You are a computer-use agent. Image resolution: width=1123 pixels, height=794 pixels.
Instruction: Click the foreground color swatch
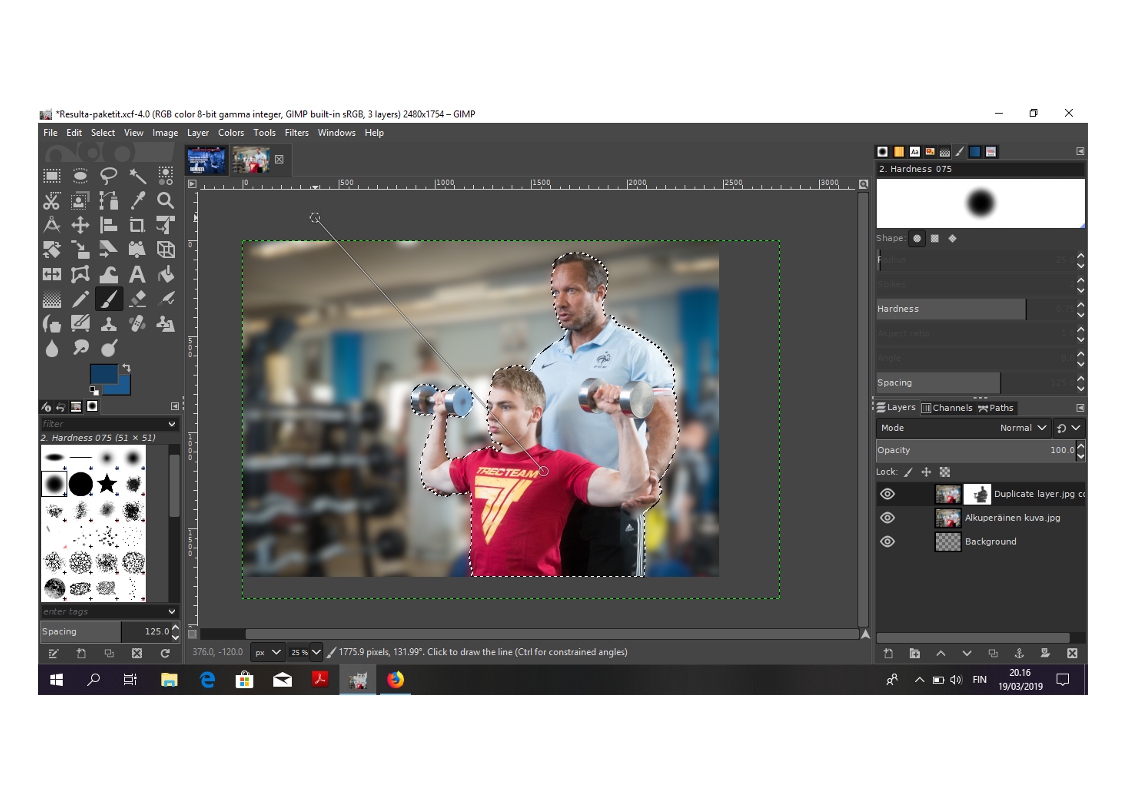[104, 376]
